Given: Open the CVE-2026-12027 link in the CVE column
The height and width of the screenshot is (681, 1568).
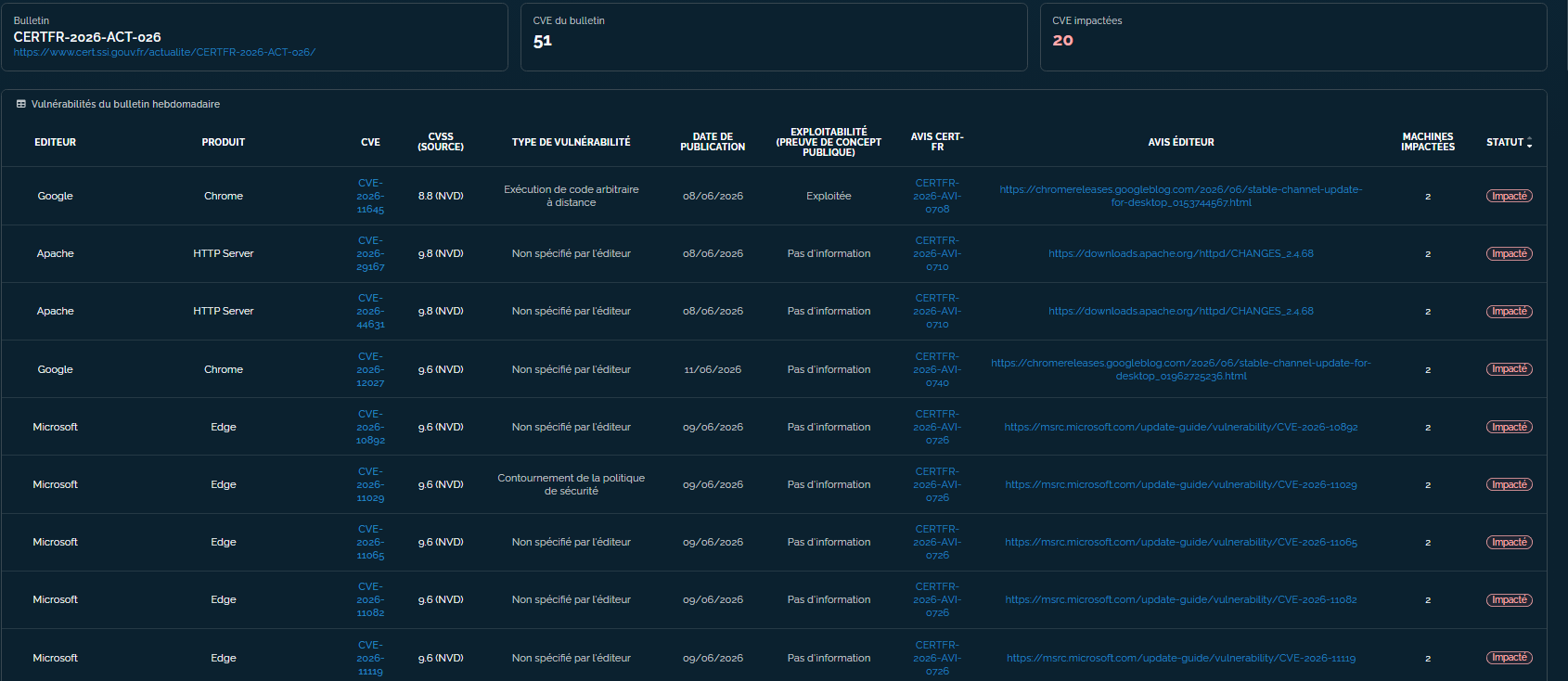Looking at the screenshot, I should [370, 369].
